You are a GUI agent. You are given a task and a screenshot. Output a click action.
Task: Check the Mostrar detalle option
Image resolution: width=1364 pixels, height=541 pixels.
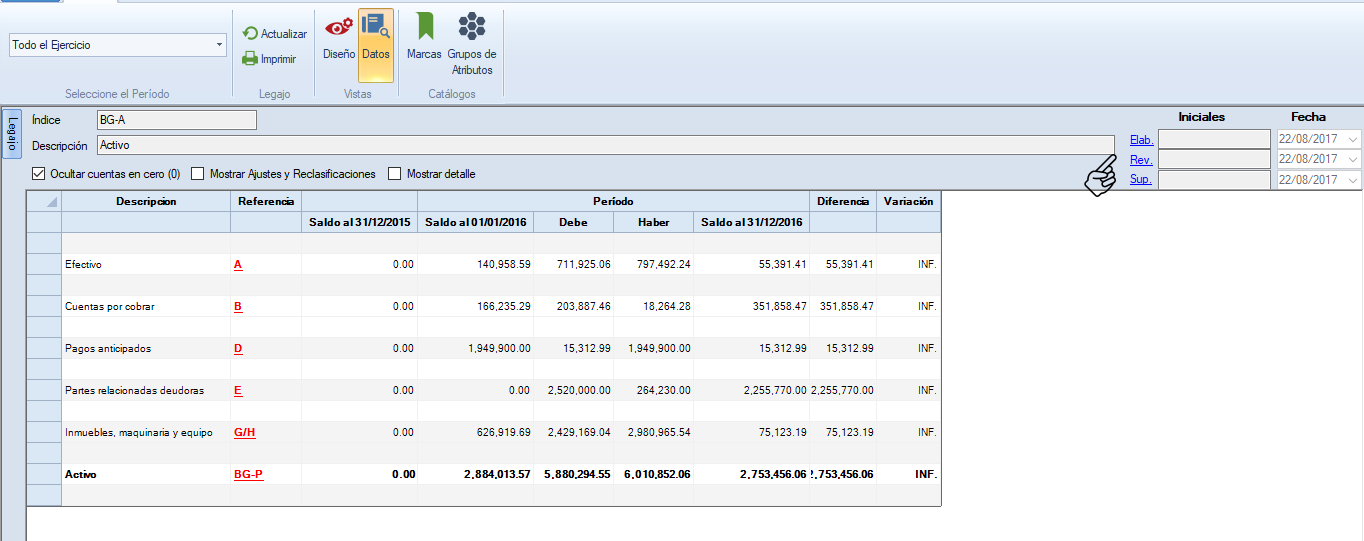(x=395, y=174)
